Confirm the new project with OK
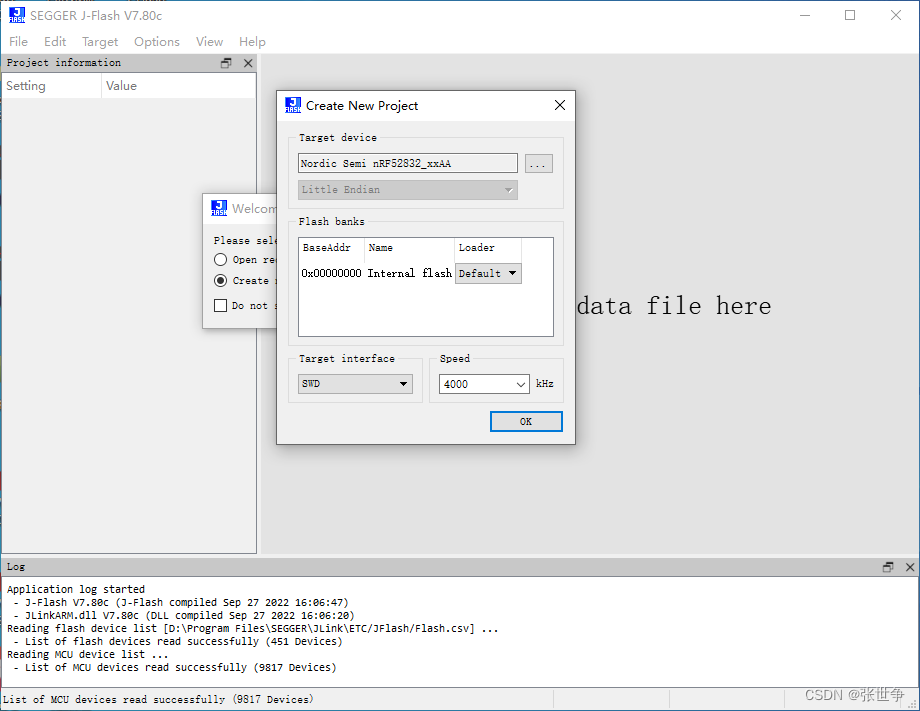920x711 pixels. point(526,421)
